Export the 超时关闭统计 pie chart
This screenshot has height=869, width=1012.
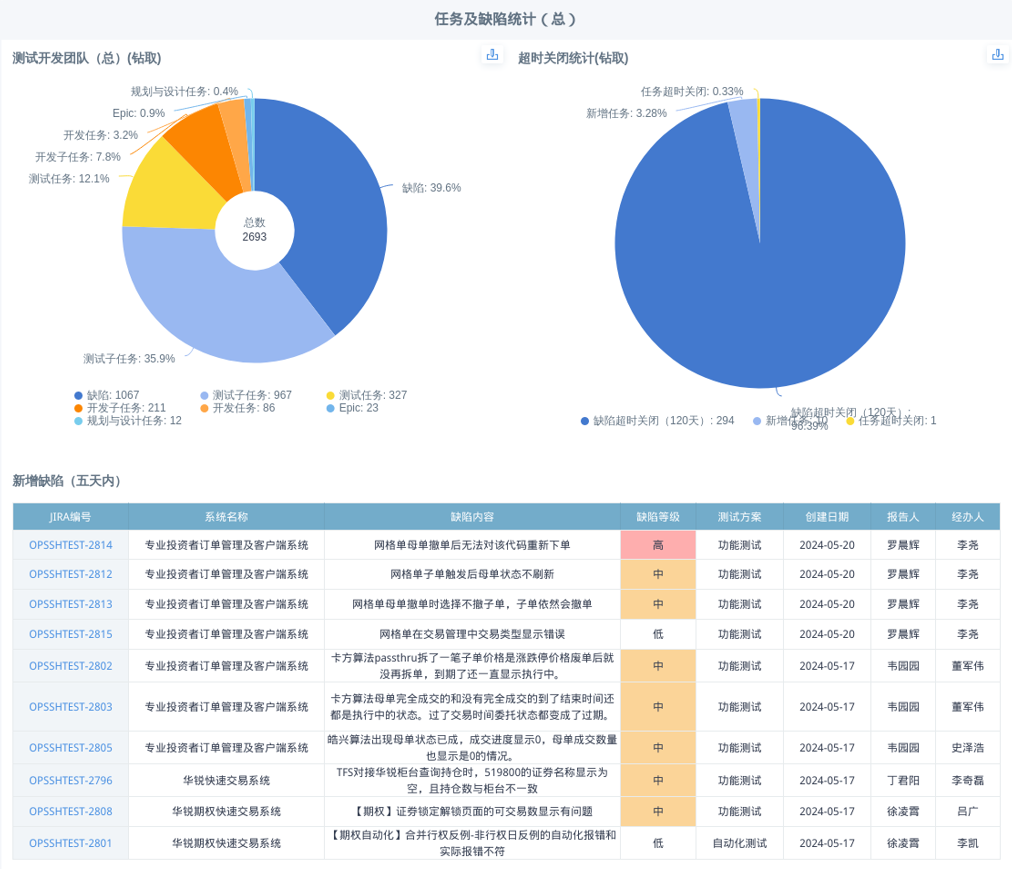pos(998,55)
